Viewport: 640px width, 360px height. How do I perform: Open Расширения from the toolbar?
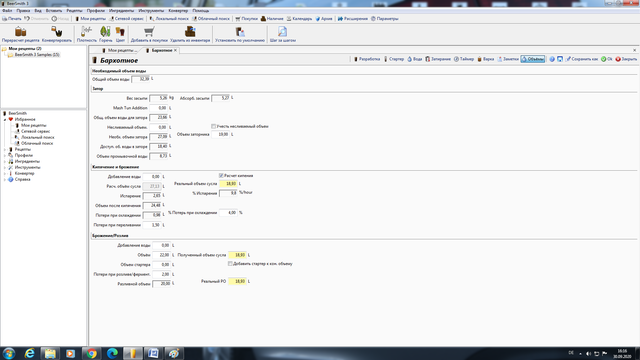pos(353,19)
